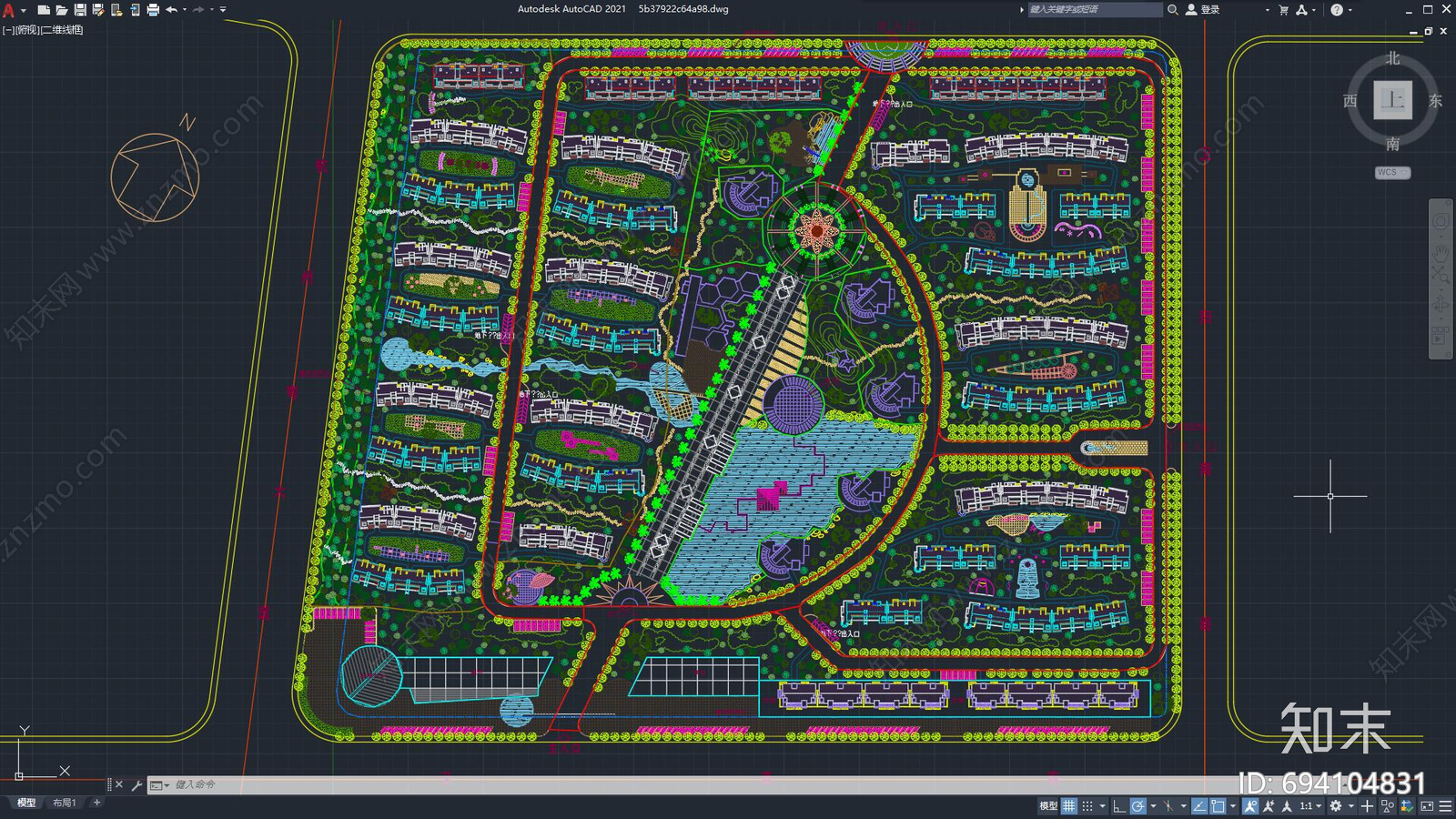Save the drawing using the Save icon
The height and width of the screenshot is (819, 1456).
coord(80,10)
